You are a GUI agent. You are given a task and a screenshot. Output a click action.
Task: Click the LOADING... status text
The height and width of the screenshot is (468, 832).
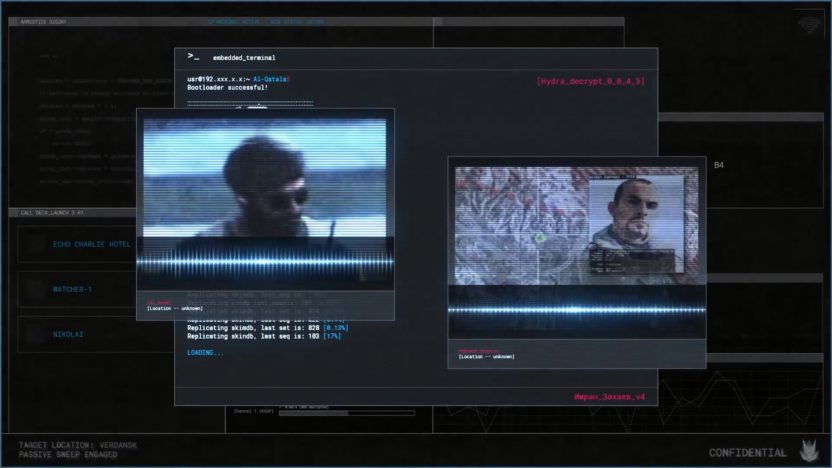[x=205, y=353]
